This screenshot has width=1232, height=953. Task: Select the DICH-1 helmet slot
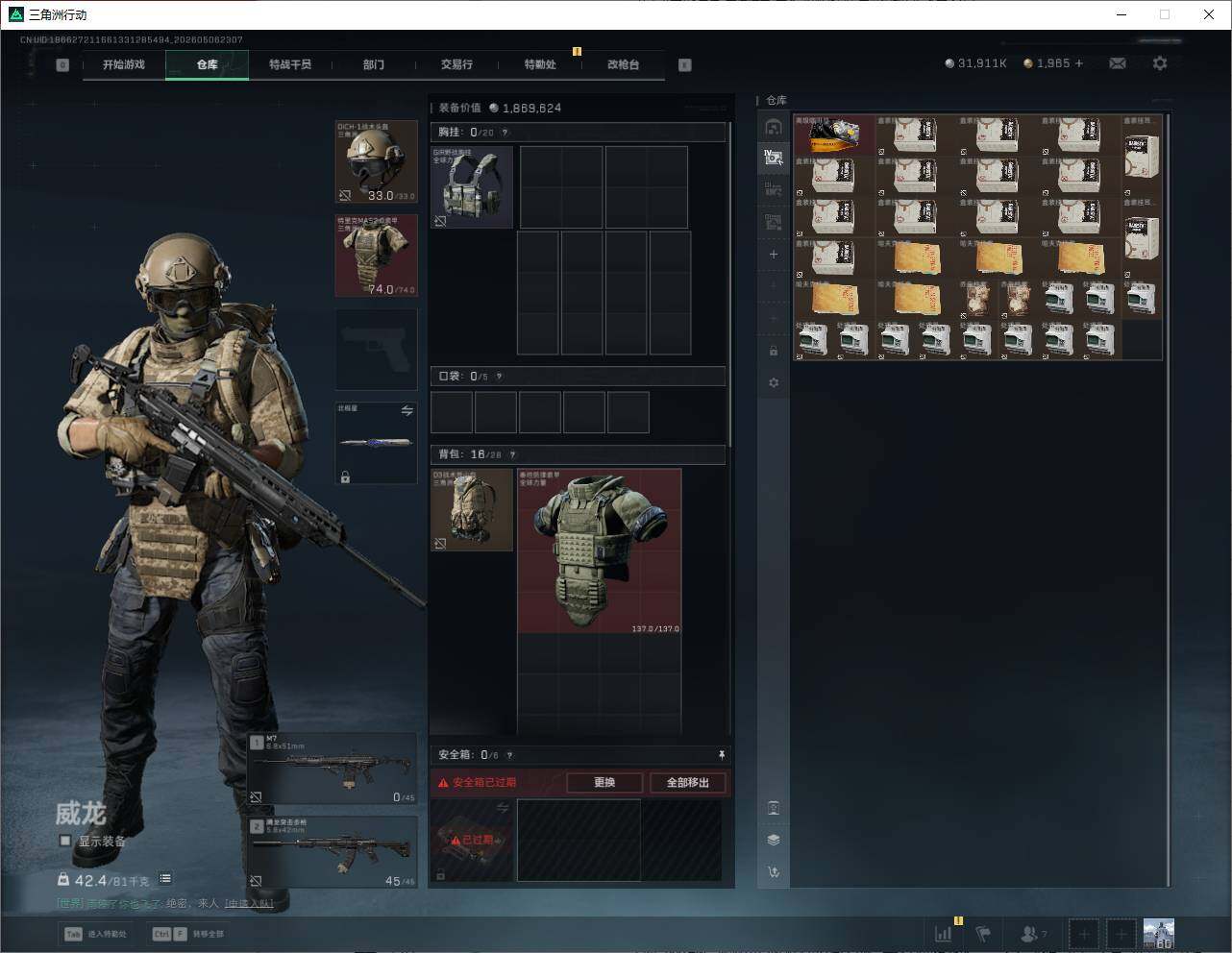(377, 161)
